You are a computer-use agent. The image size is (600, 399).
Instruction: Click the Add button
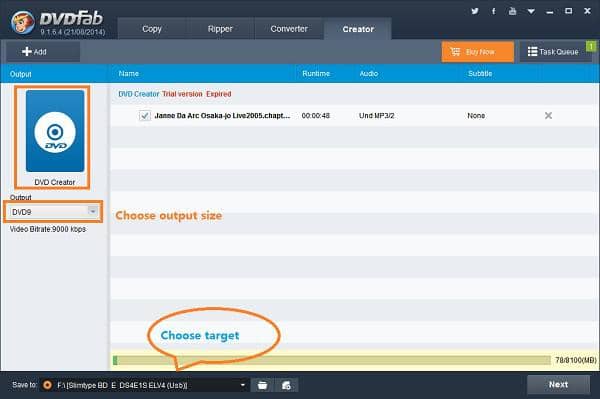tap(43, 52)
